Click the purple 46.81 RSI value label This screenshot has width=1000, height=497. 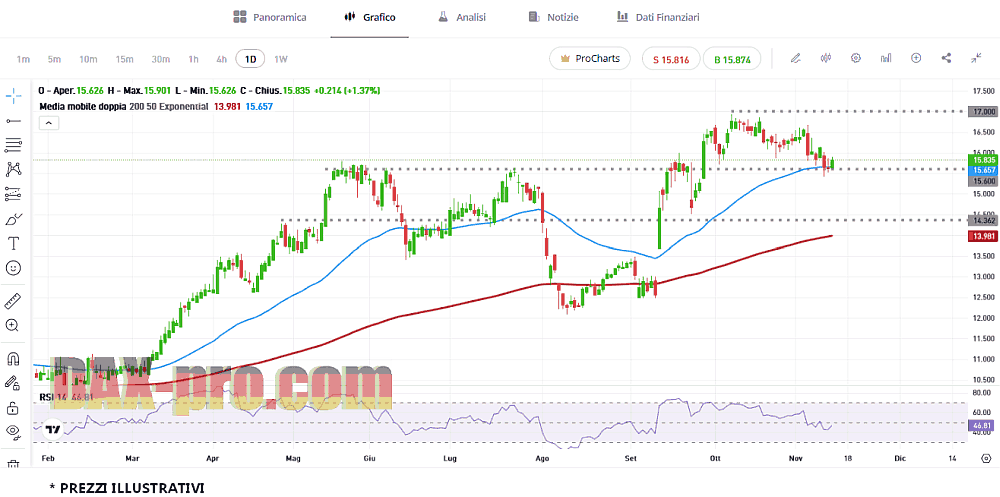tap(984, 424)
